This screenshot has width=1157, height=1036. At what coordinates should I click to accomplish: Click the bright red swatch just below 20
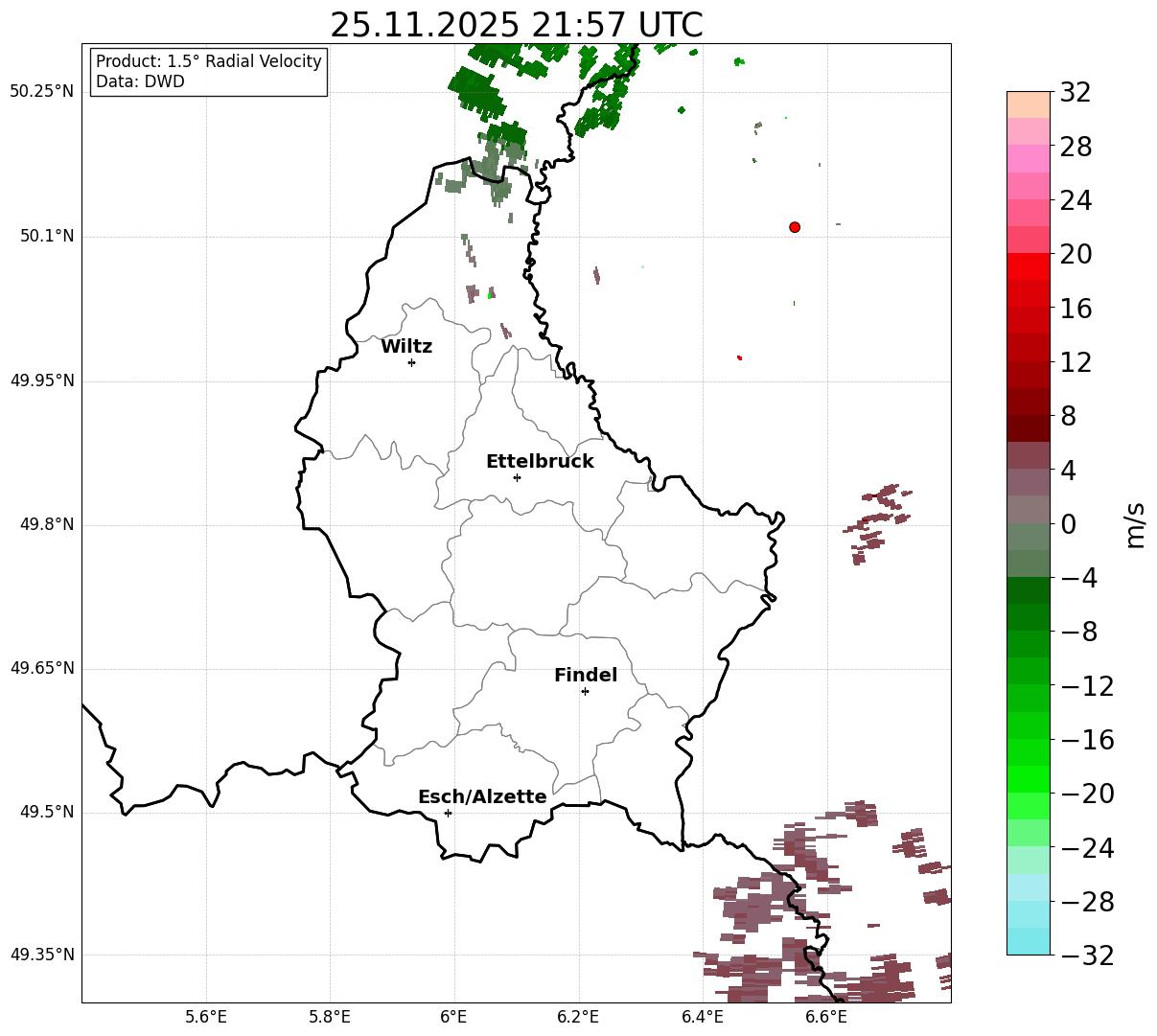coord(1029,266)
